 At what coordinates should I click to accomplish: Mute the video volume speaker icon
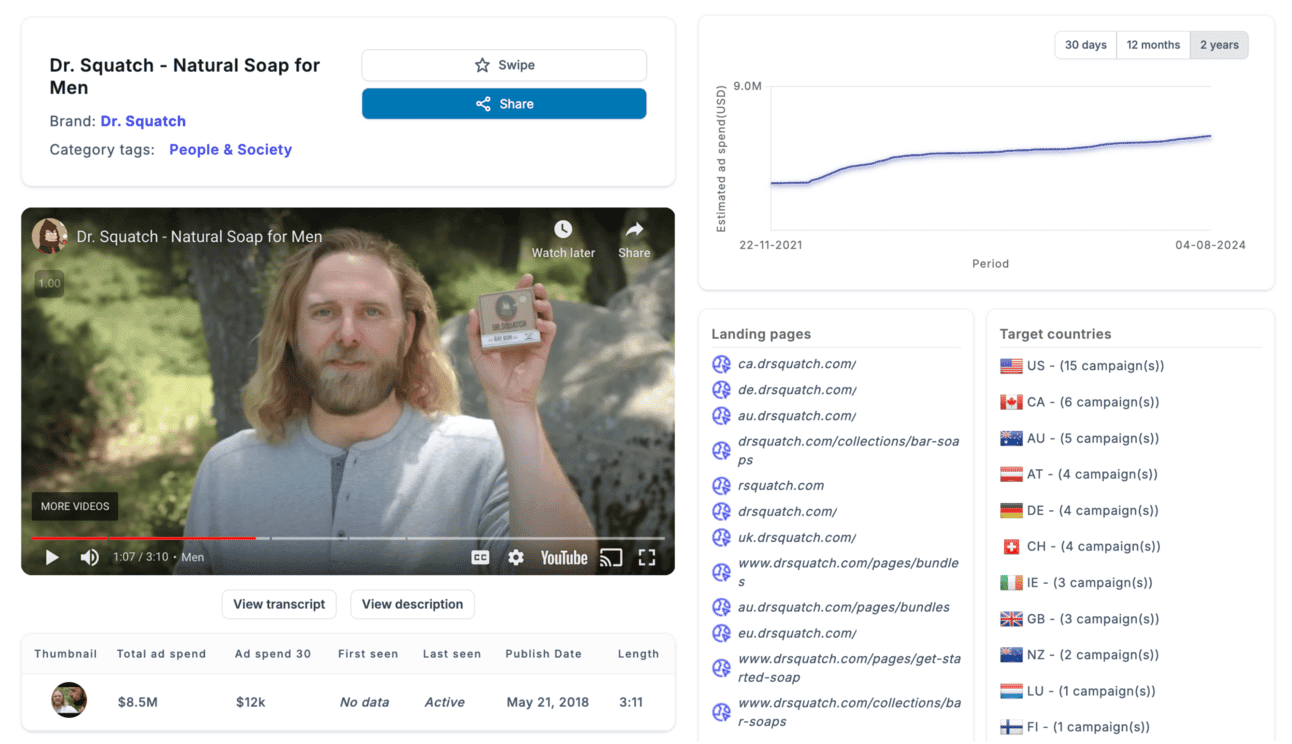point(89,558)
